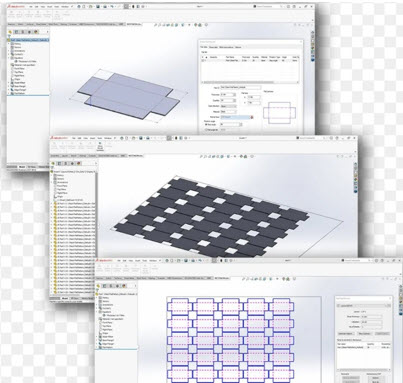The height and width of the screenshot is (383, 403).
Task: Select Right Plane in bottom window tree
Action: (x=107, y=329)
